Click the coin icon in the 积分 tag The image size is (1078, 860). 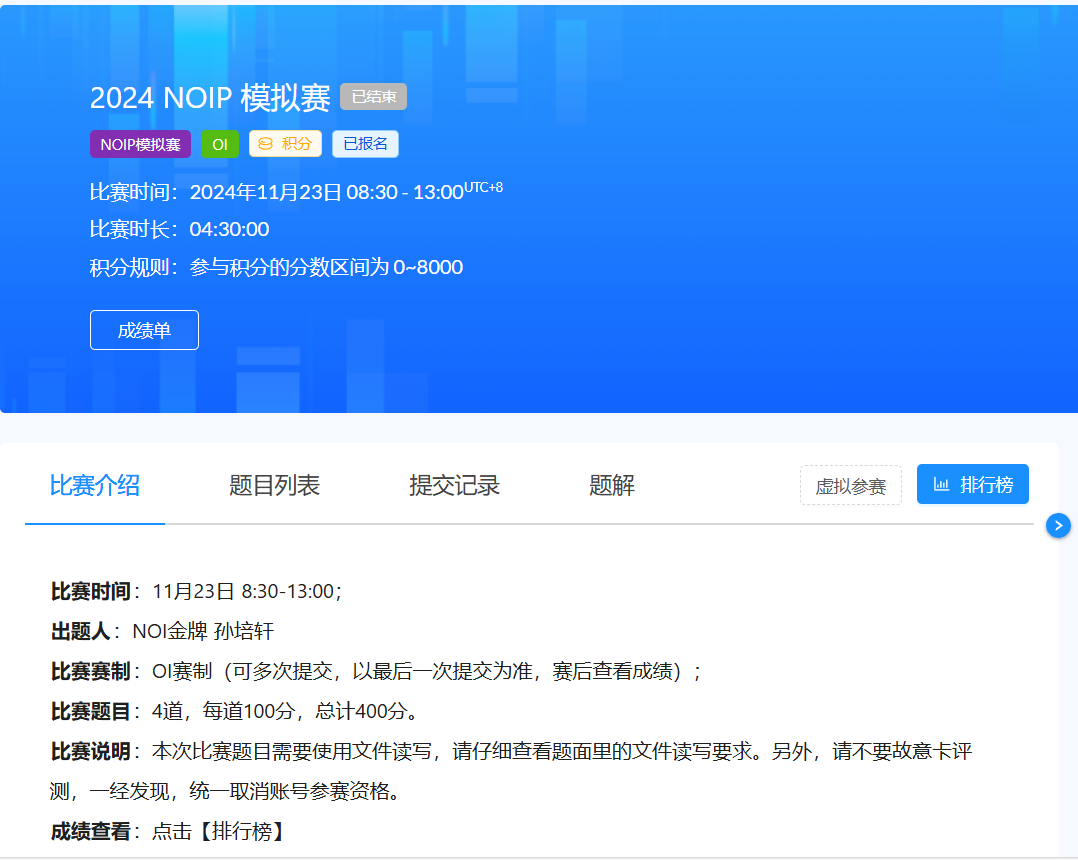[265, 144]
